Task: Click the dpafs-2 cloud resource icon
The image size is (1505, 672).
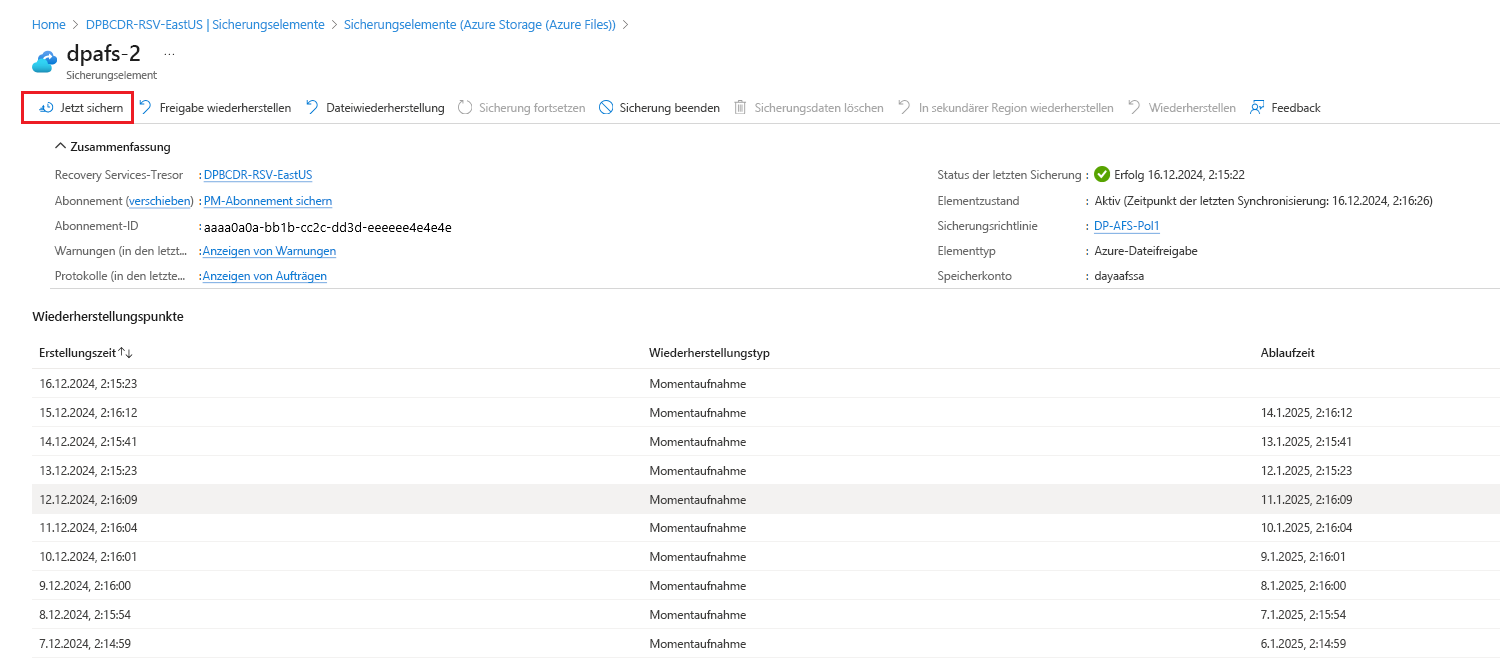Action: [45, 61]
